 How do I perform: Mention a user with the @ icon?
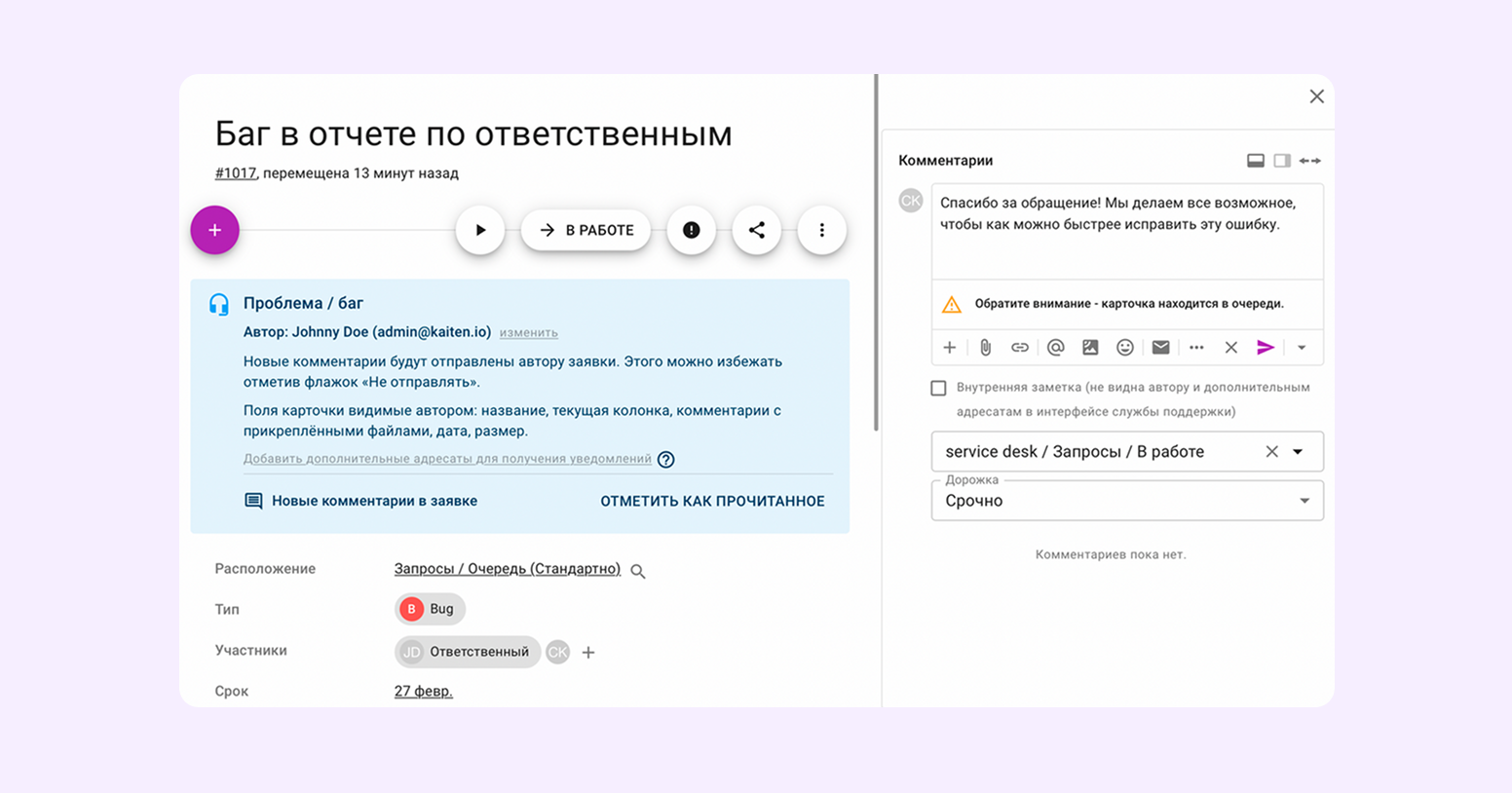(1055, 348)
